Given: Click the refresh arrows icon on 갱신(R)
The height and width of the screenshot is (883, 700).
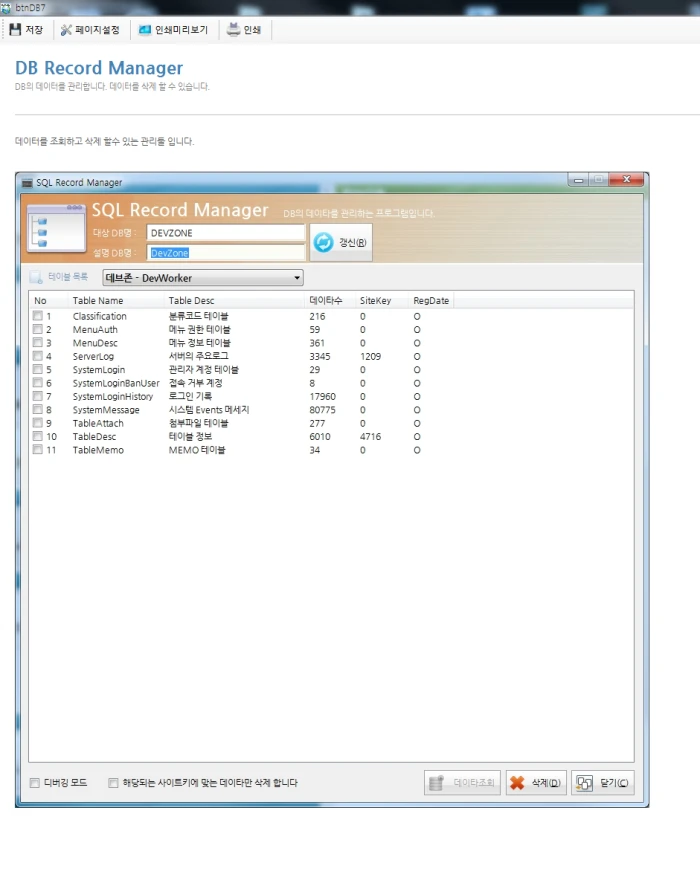Looking at the screenshot, I should (x=323, y=243).
